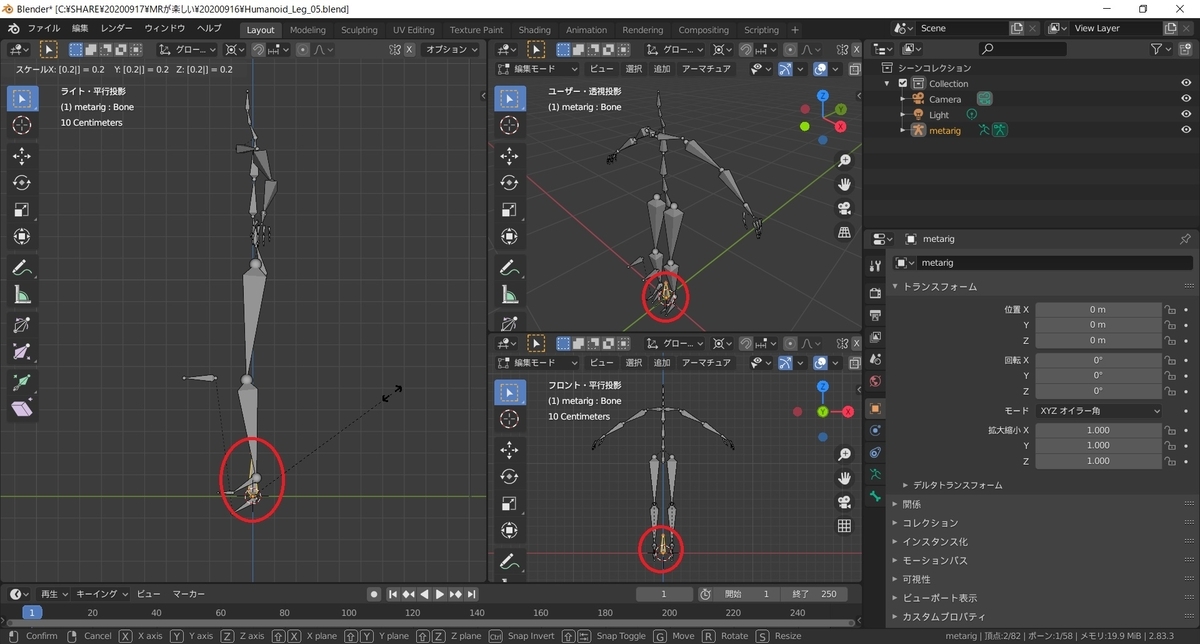Toggle visibility of Collection in outliner
Viewport: 1200px width, 644px height.
[x=1186, y=83]
